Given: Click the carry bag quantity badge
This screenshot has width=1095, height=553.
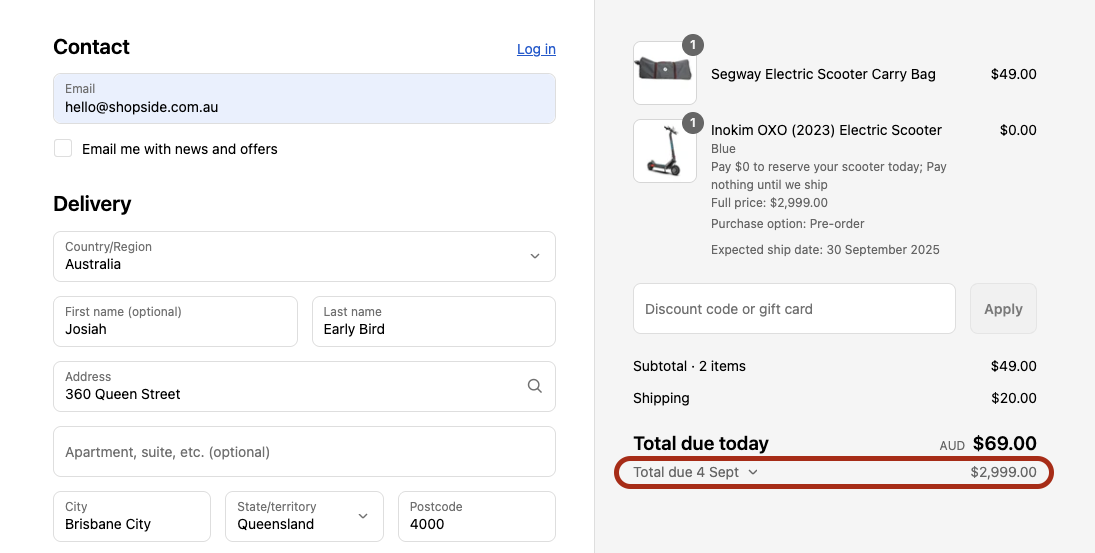Looking at the screenshot, I should (693, 45).
